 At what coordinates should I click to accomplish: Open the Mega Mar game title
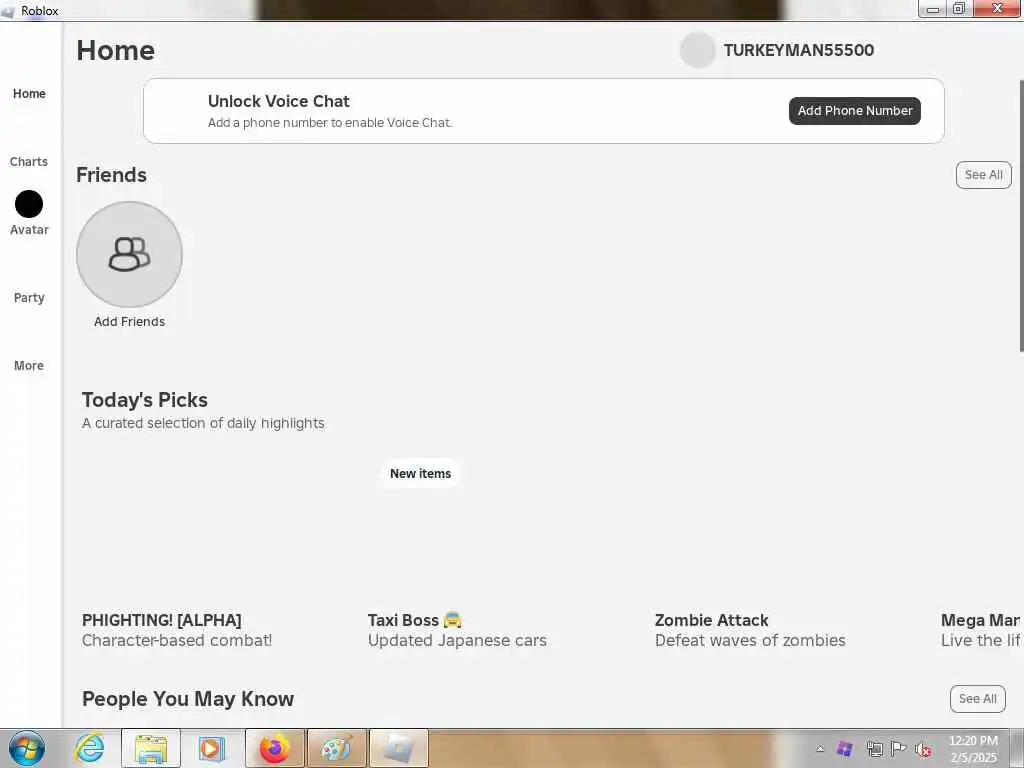tap(980, 620)
